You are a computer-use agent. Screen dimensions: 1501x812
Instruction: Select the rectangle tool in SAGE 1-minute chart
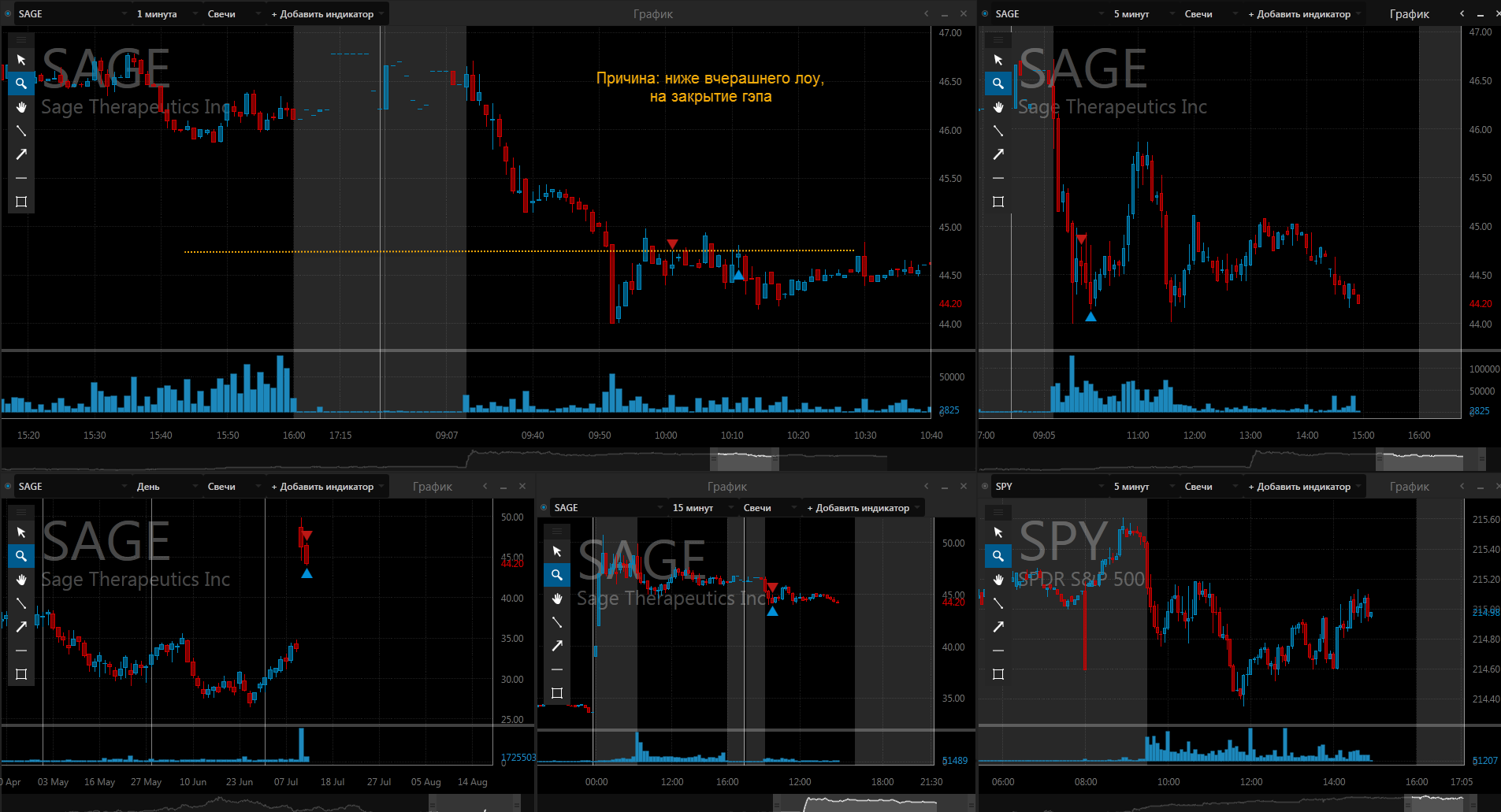(21, 202)
